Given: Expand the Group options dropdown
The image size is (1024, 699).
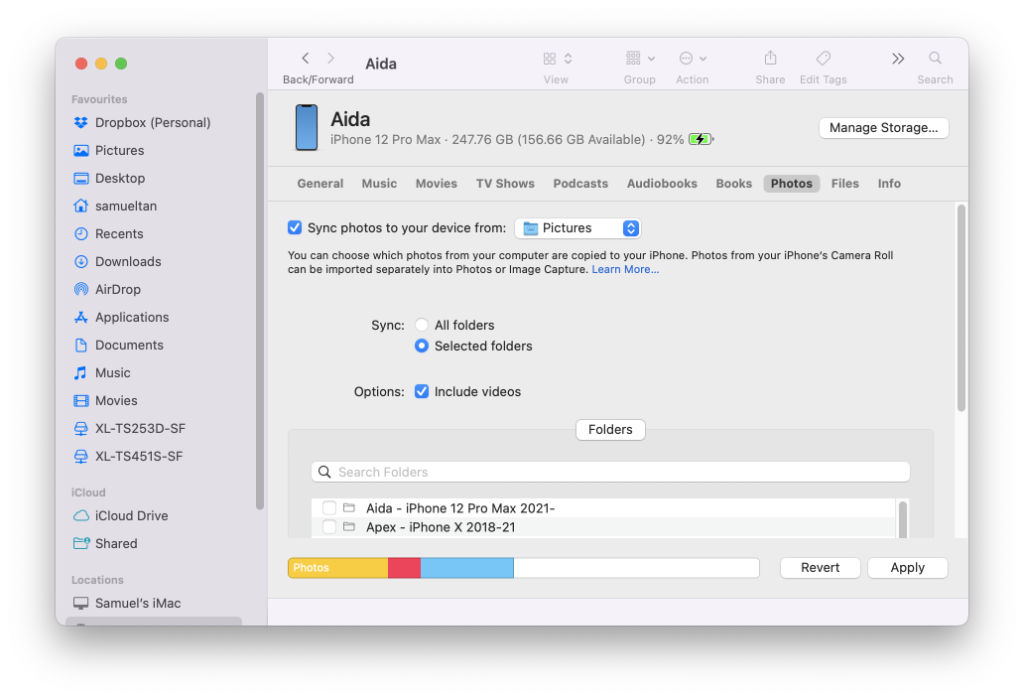Looking at the screenshot, I should click(x=640, y=59).
